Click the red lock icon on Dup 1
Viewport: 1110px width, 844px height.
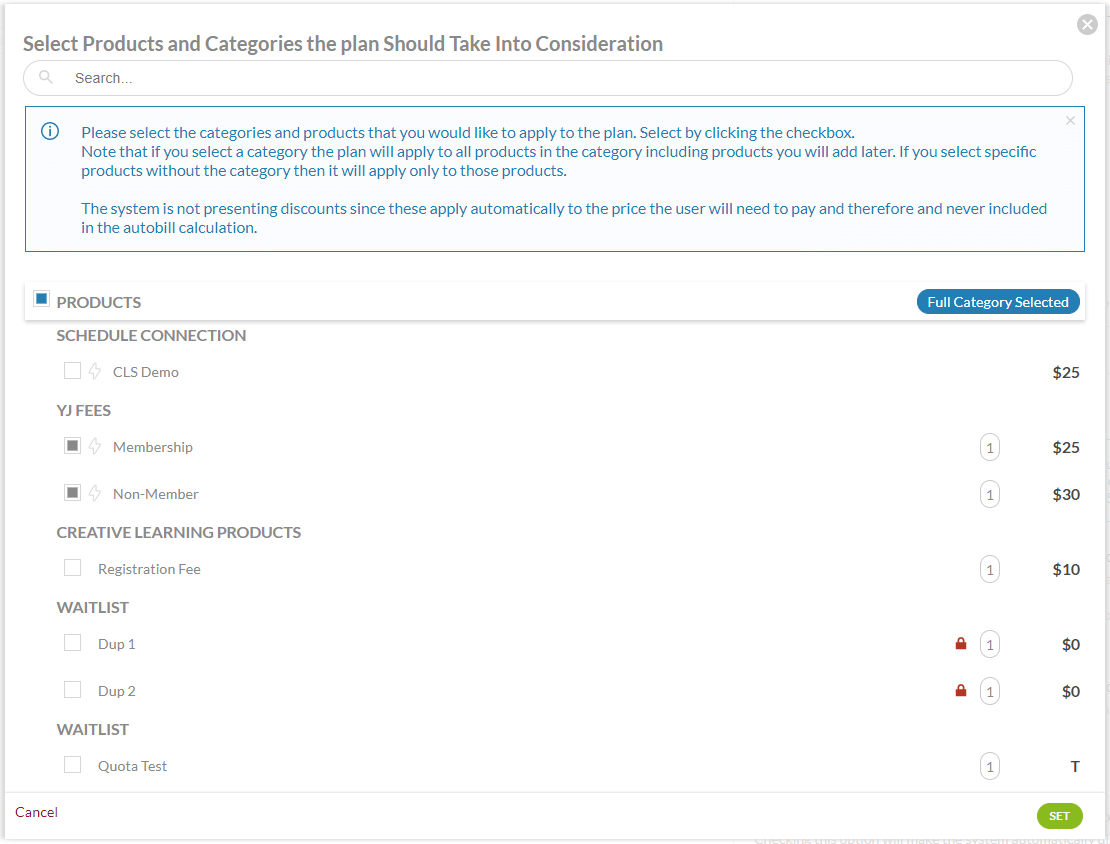(x=961, y=644)
